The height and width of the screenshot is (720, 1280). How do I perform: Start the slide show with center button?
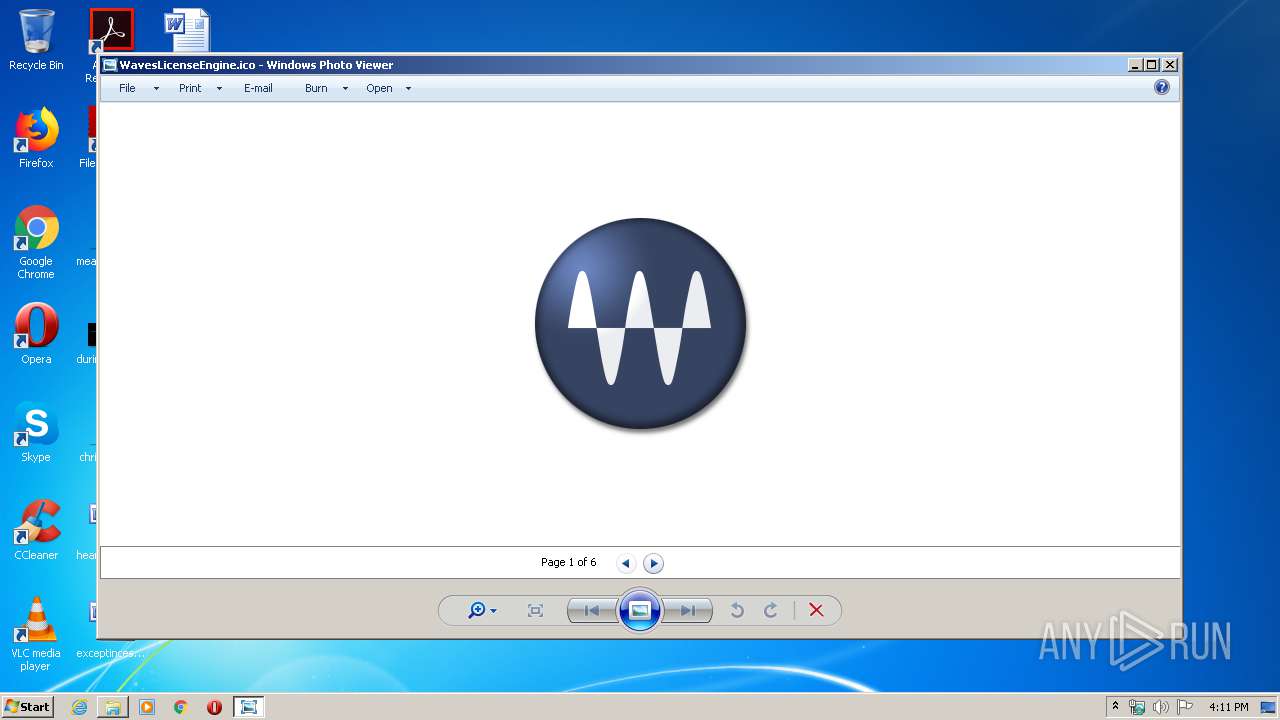[x=640, y=610]
